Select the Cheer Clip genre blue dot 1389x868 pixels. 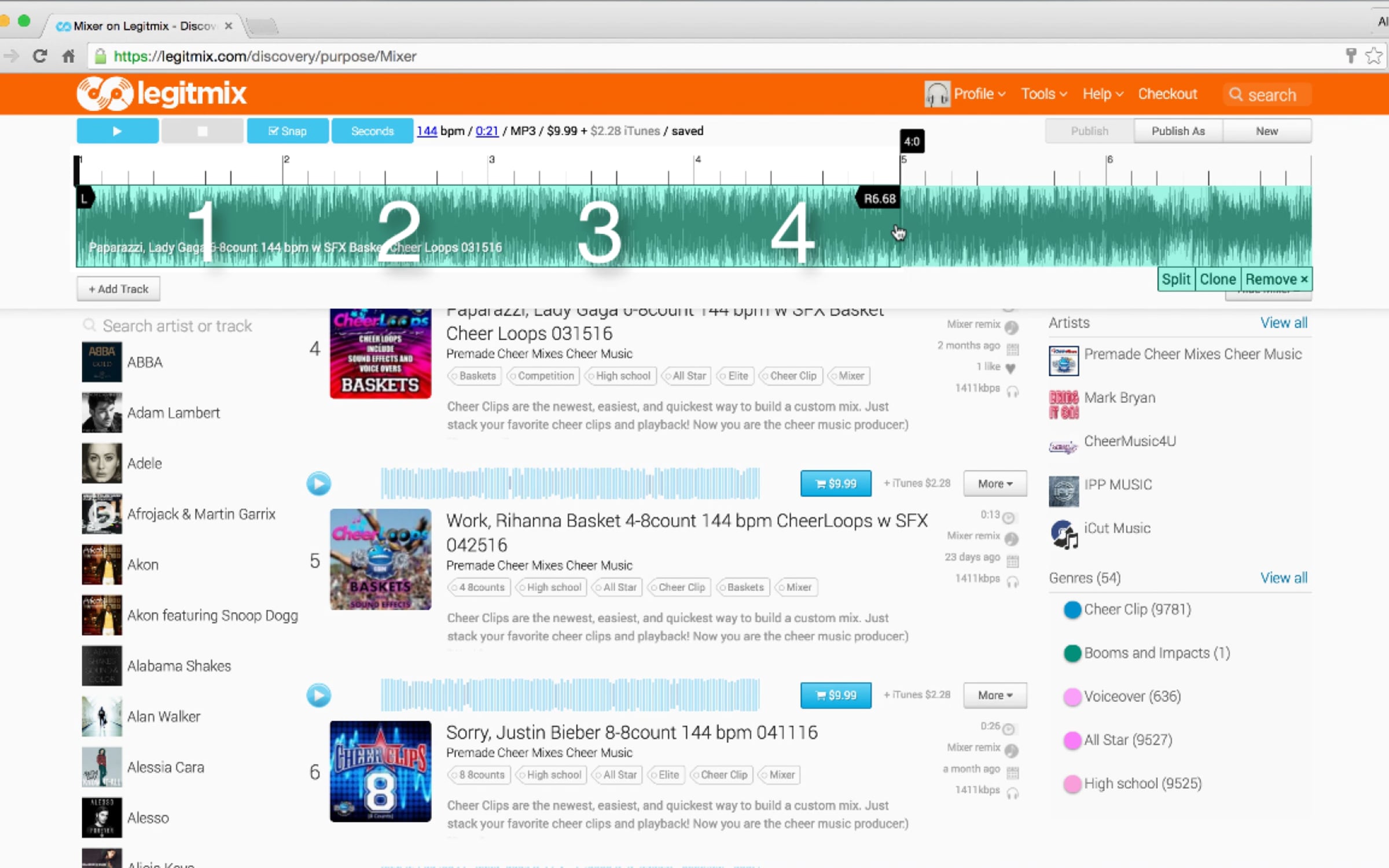pyautogui.click(x=1072, y=609)
